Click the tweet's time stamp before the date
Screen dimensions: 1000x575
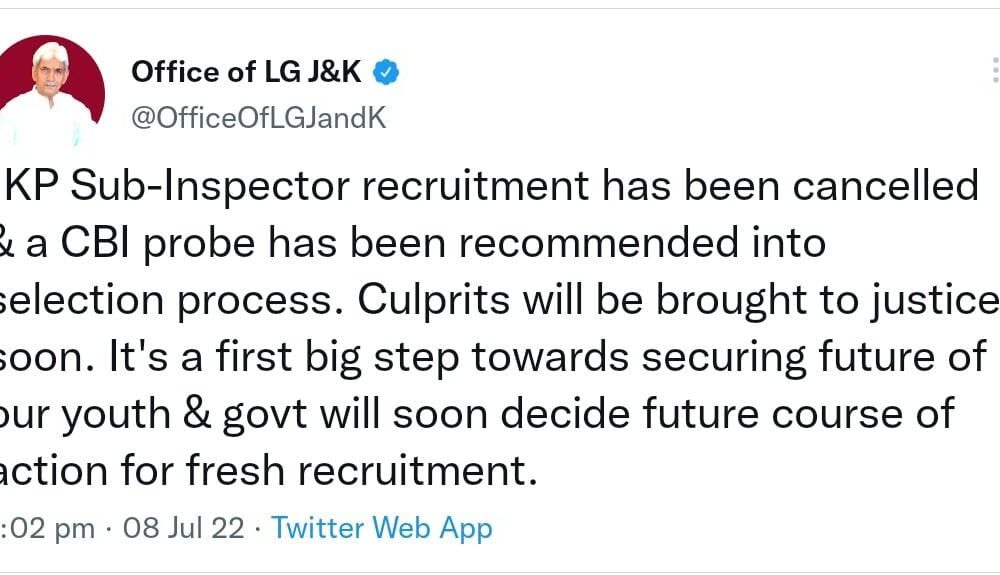point(48,528)
